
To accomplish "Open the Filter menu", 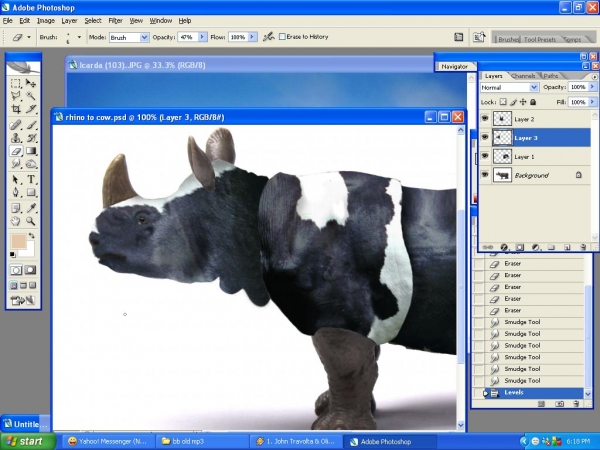I will coord(115,21).
